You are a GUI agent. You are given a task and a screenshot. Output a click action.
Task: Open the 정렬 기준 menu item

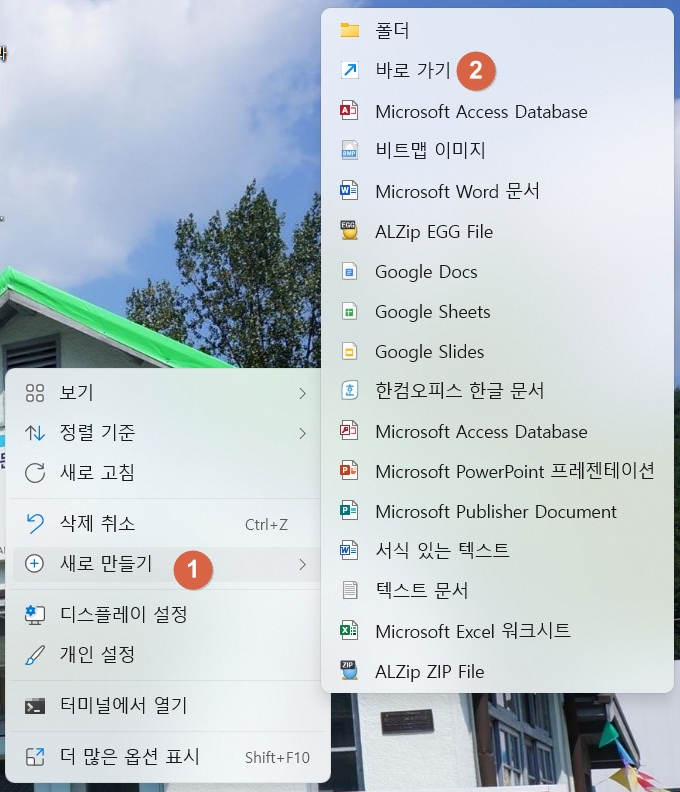click(167, 433)
